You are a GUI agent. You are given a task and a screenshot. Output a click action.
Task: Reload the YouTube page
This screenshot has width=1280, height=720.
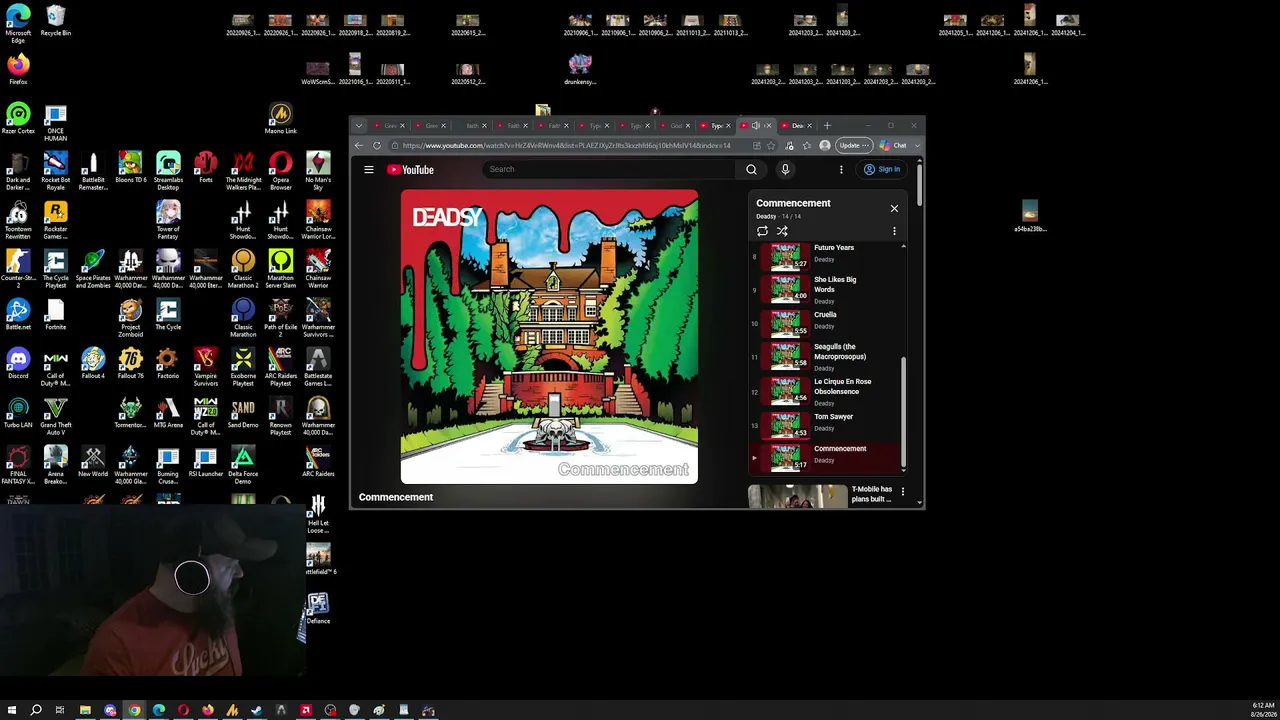pos(377,145)
